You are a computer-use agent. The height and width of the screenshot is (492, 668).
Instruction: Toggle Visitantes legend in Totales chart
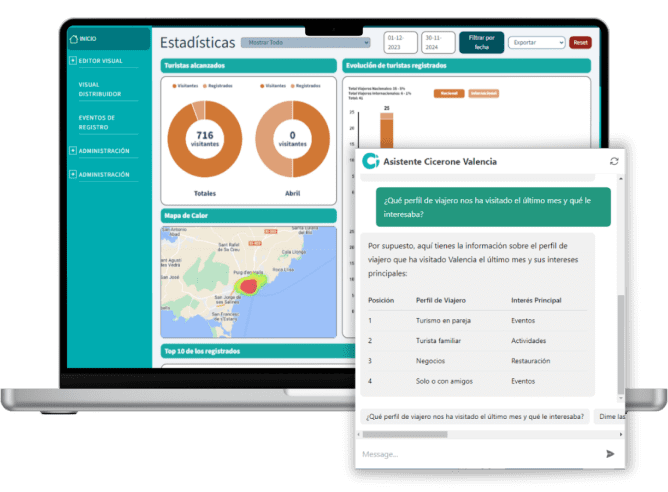(188, 86)
